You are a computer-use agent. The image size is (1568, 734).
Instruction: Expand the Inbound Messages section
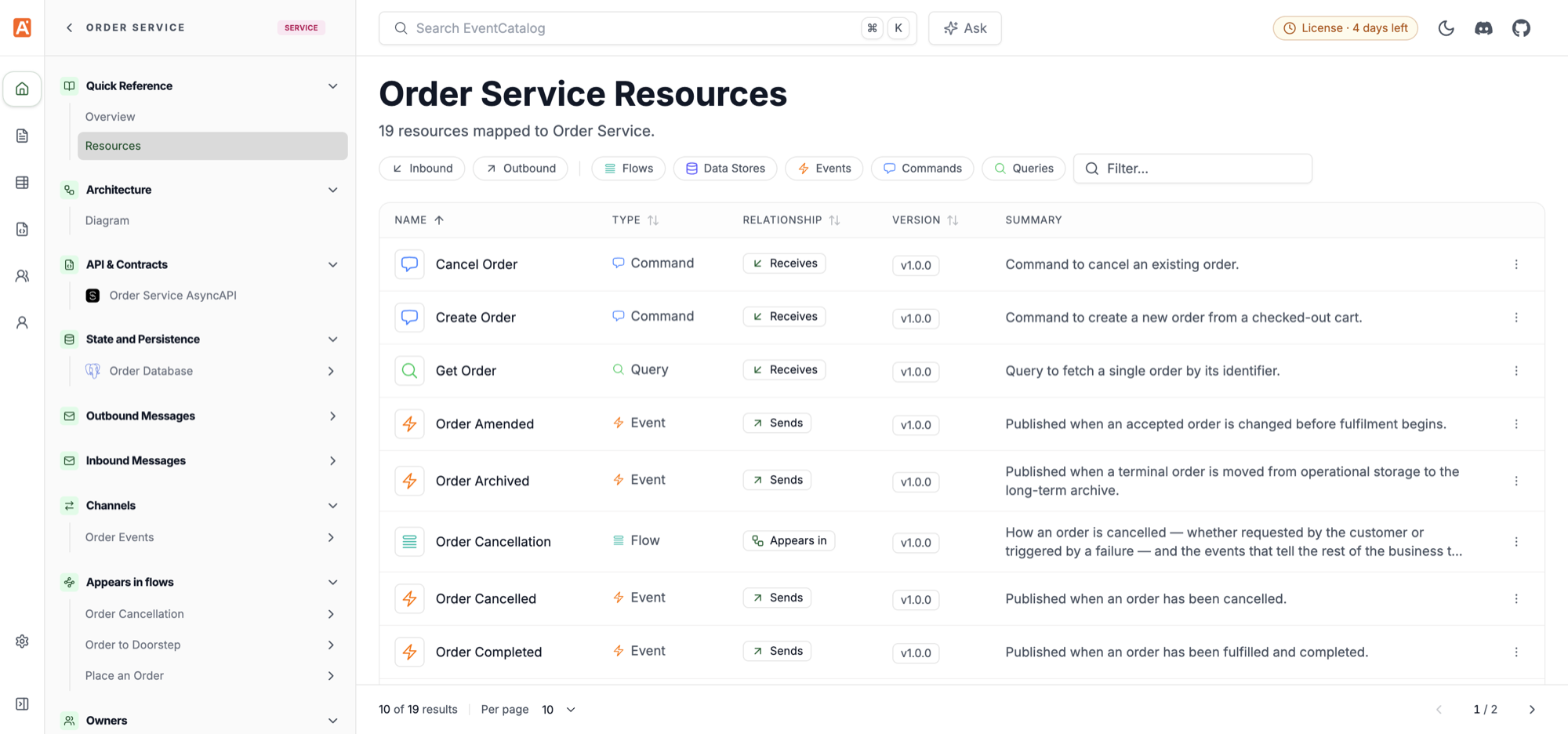[332, 461]
